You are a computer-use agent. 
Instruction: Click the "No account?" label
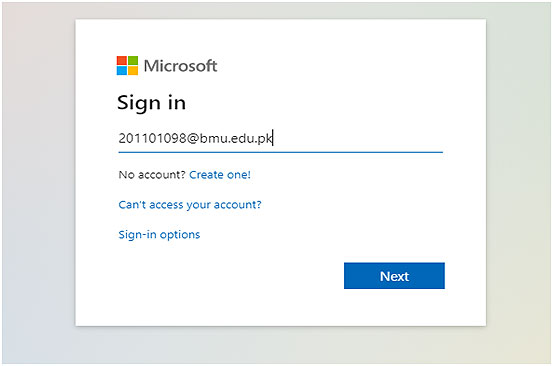coord(152,175)
